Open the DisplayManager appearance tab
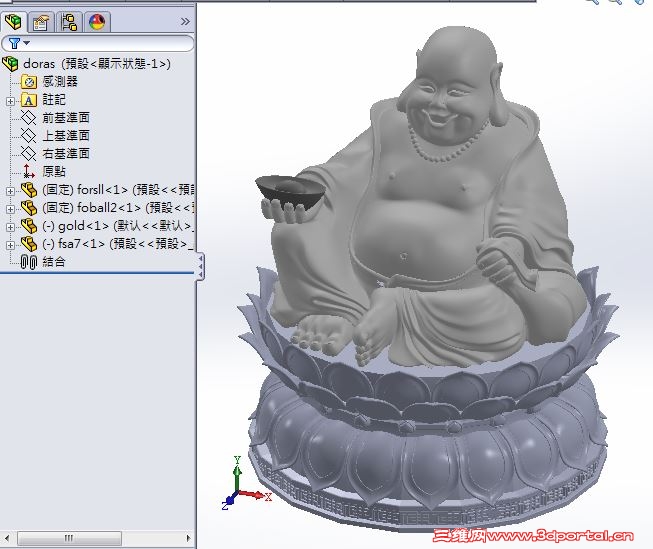Image resolution: width=653 pixels, height=549 pixels. coord(97,22)
